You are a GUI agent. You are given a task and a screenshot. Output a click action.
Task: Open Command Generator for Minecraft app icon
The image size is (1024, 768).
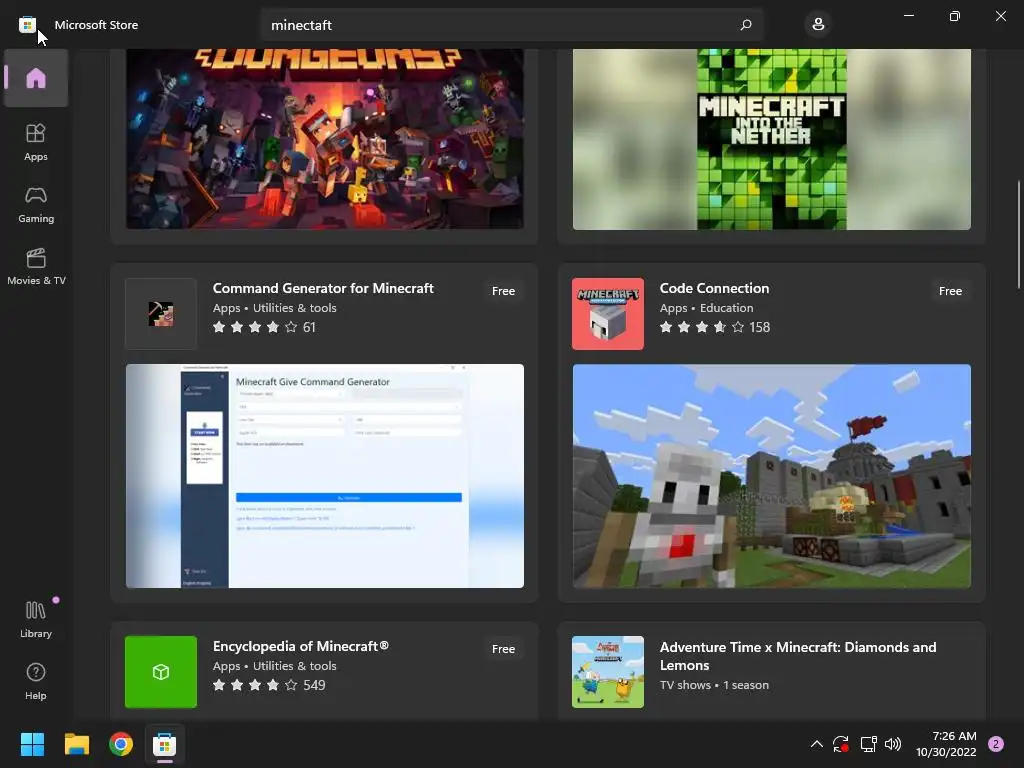click(x=161, y=314)
